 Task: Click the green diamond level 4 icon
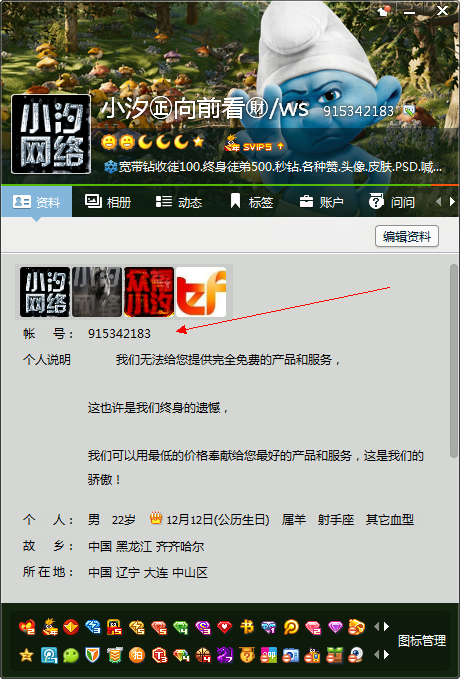tap(181, 627)
